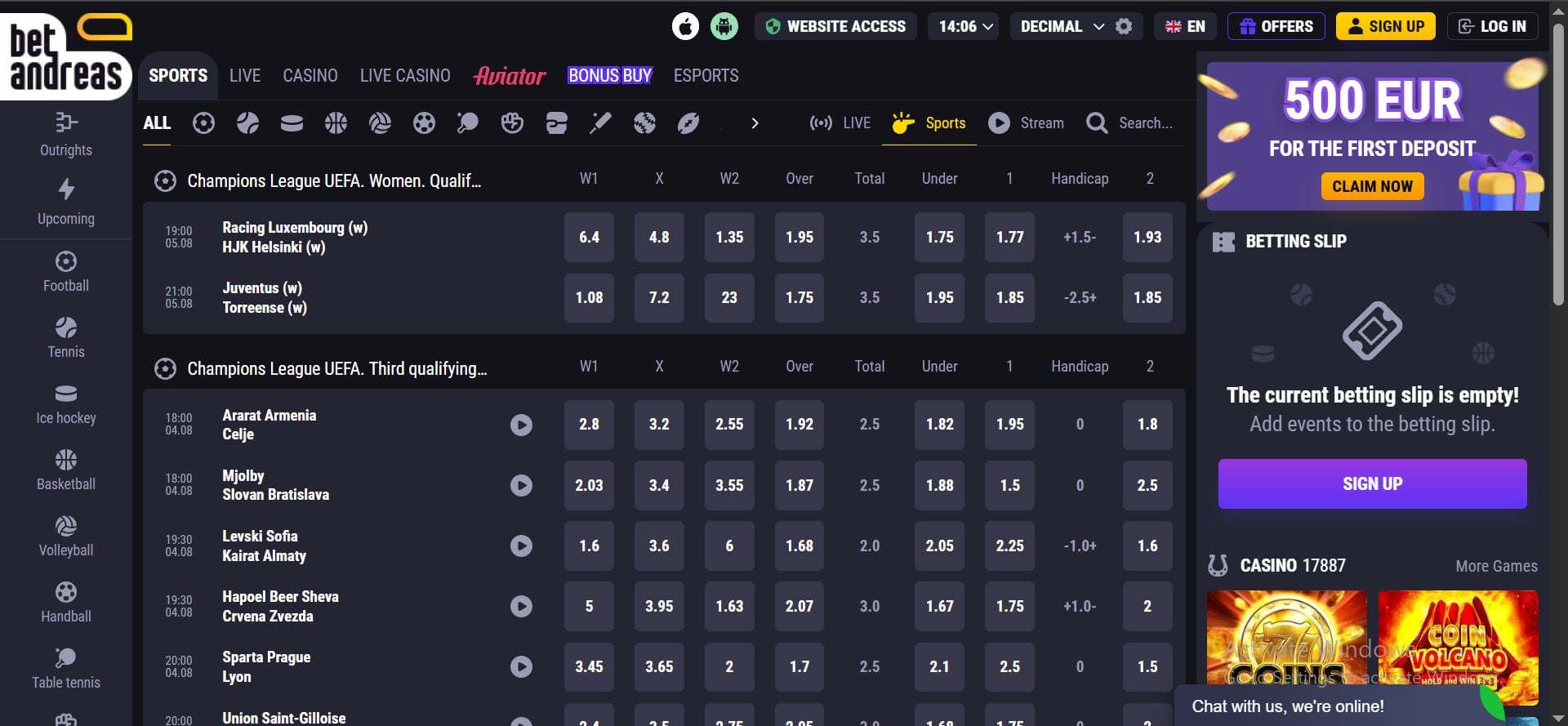Select the boxing glove filter icon
The height and width of the screenshot is (726, 1568).
point(556,123)
